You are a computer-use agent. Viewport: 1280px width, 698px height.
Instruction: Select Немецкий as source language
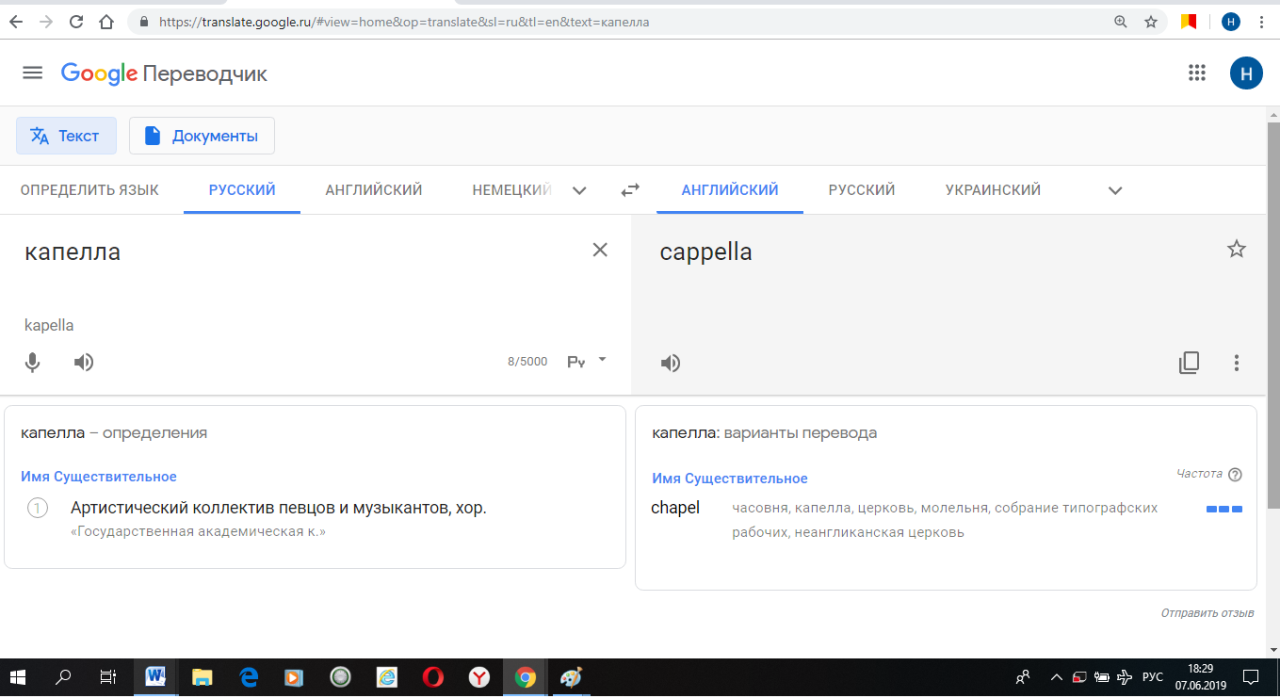pos(512,190)
